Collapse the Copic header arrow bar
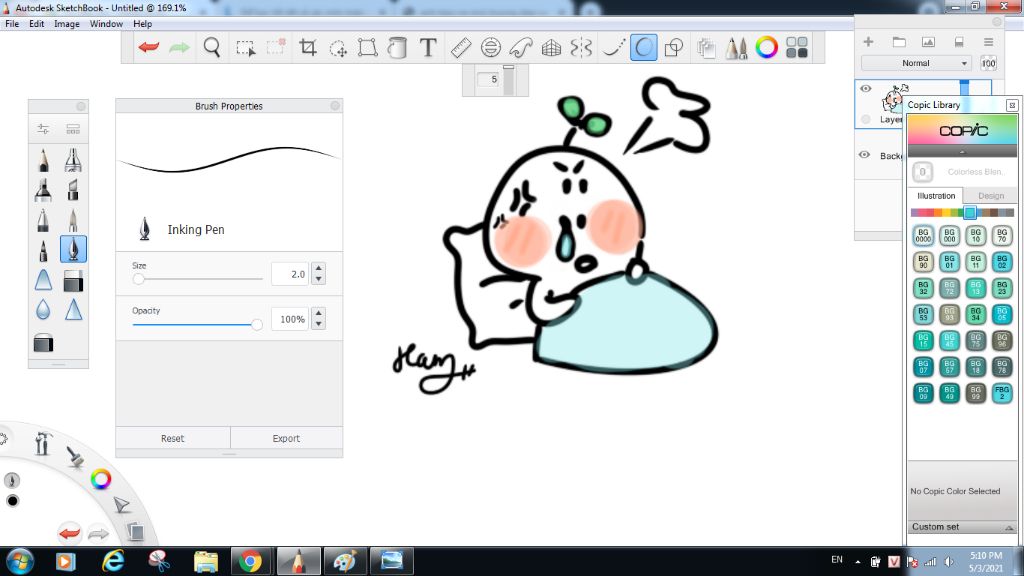The width and height of the screenshot is (1024, 576). click(962, 152)
